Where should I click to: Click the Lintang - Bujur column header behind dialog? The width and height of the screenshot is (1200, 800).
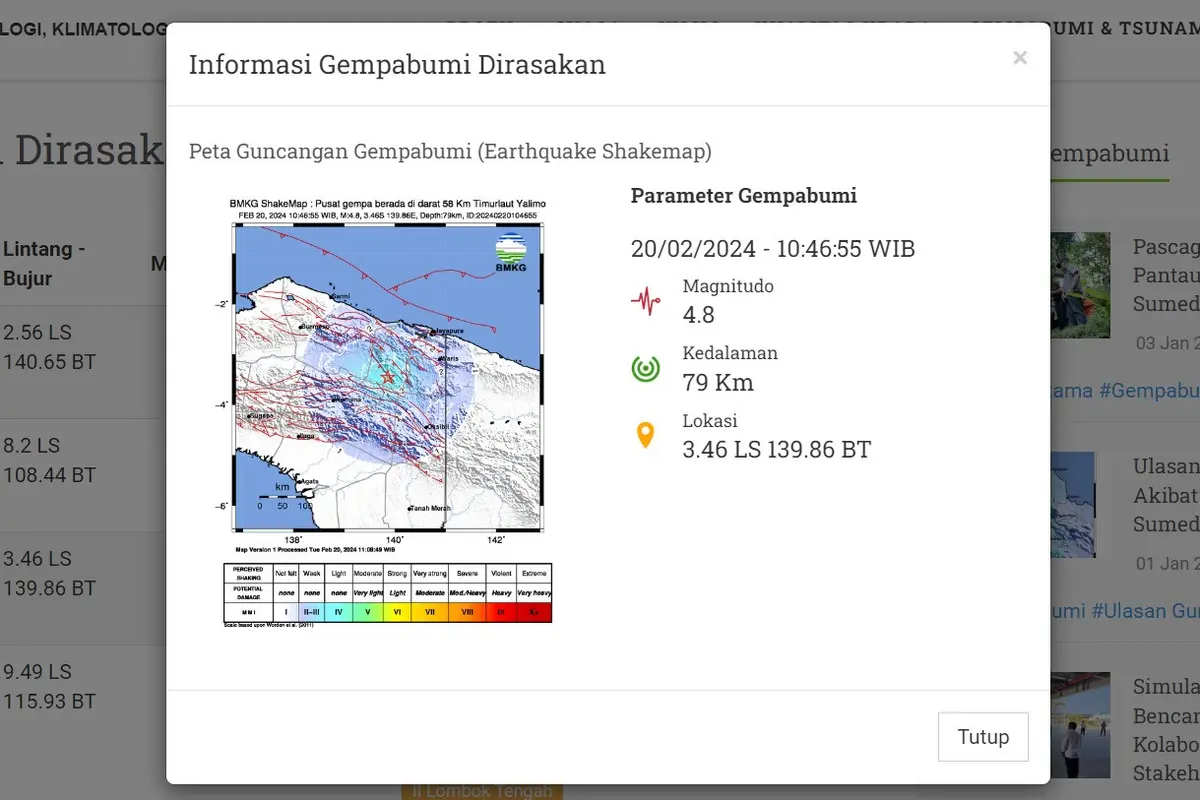coord(44,264)
